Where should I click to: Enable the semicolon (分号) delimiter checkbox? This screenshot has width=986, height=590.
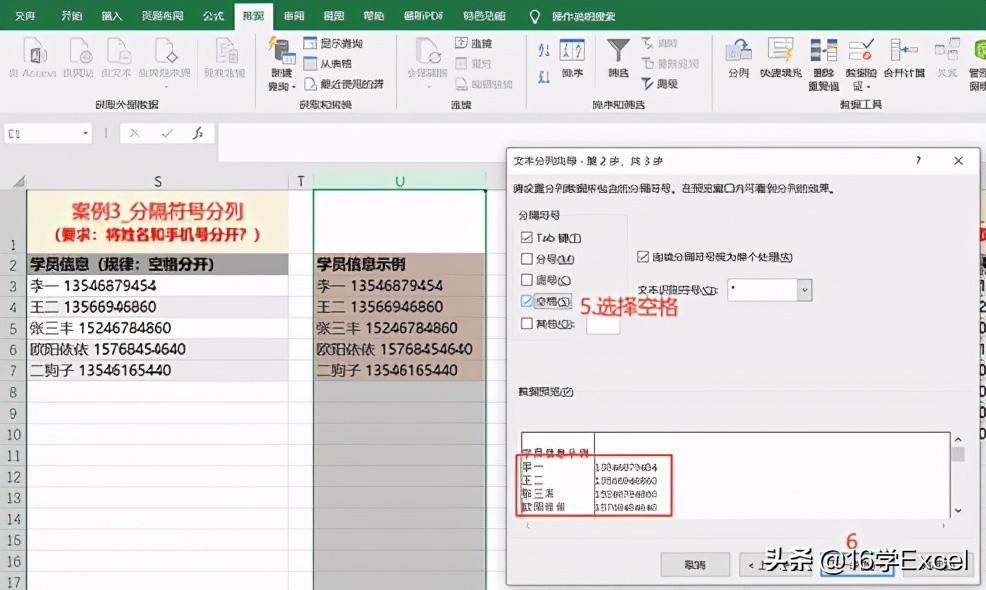click(x=527, y=259)
